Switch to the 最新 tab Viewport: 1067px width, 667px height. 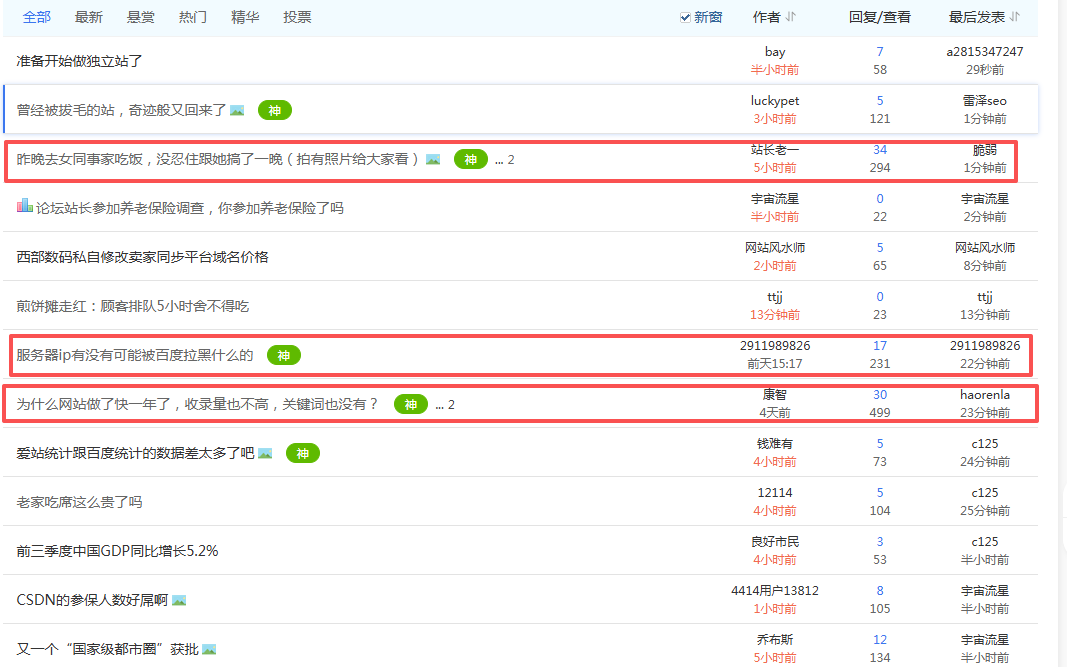tap(89, 17)
